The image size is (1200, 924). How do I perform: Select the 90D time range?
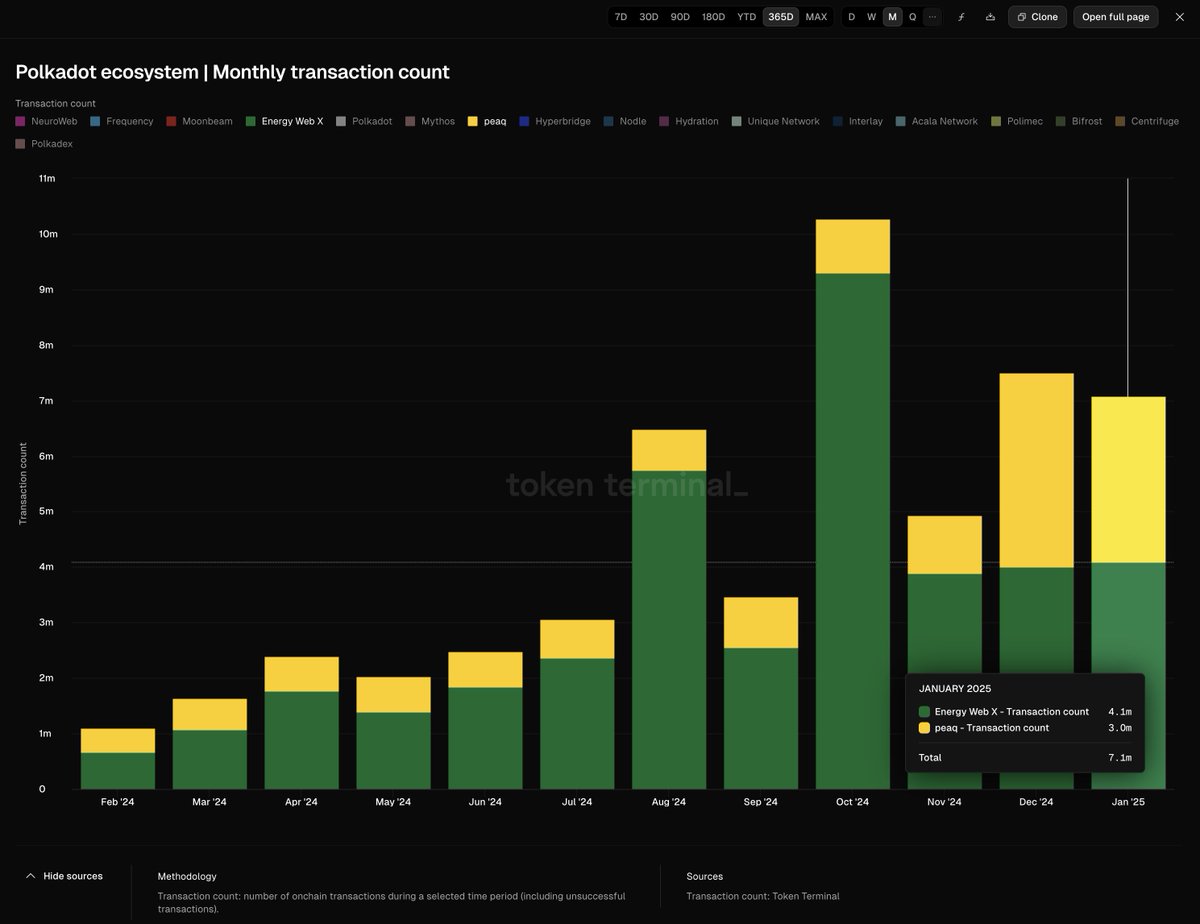tap(680, 17)
